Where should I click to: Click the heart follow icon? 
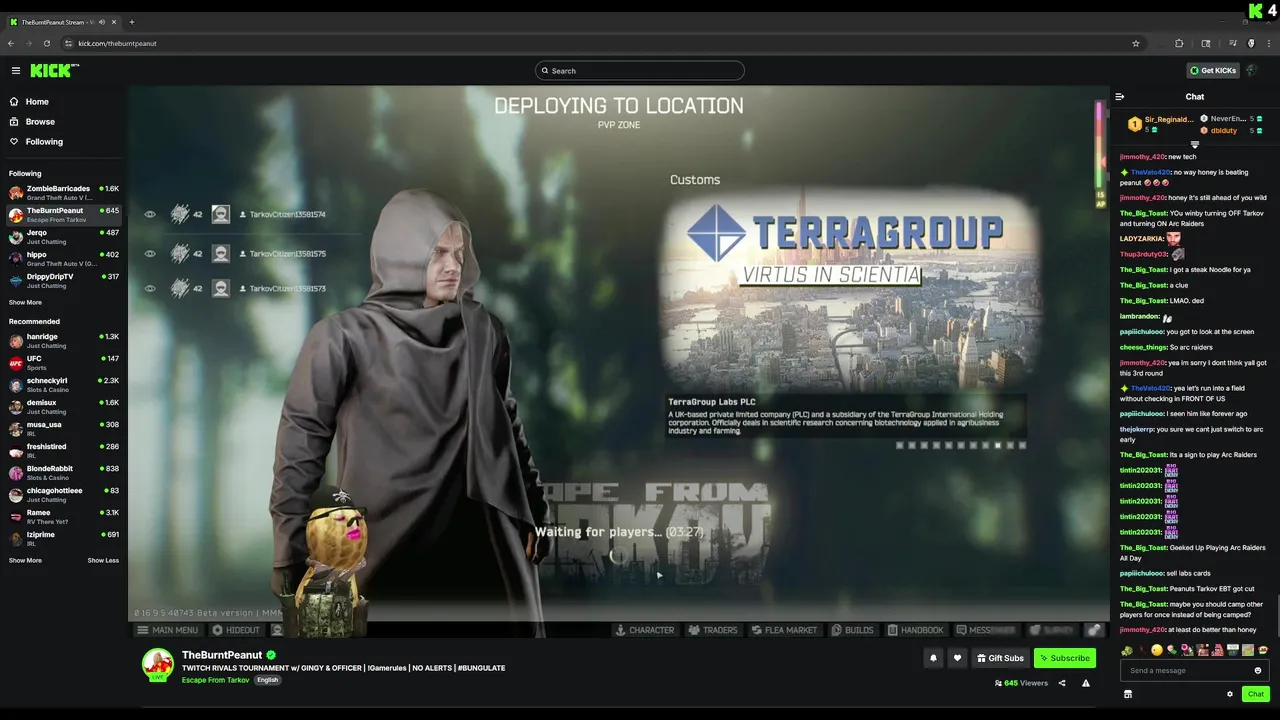(x=957, y=658)
